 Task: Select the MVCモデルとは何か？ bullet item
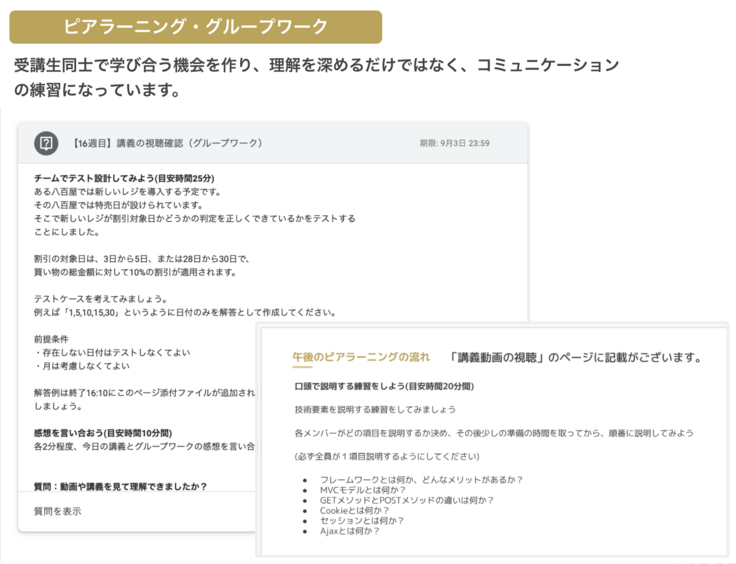click(367, 491)
